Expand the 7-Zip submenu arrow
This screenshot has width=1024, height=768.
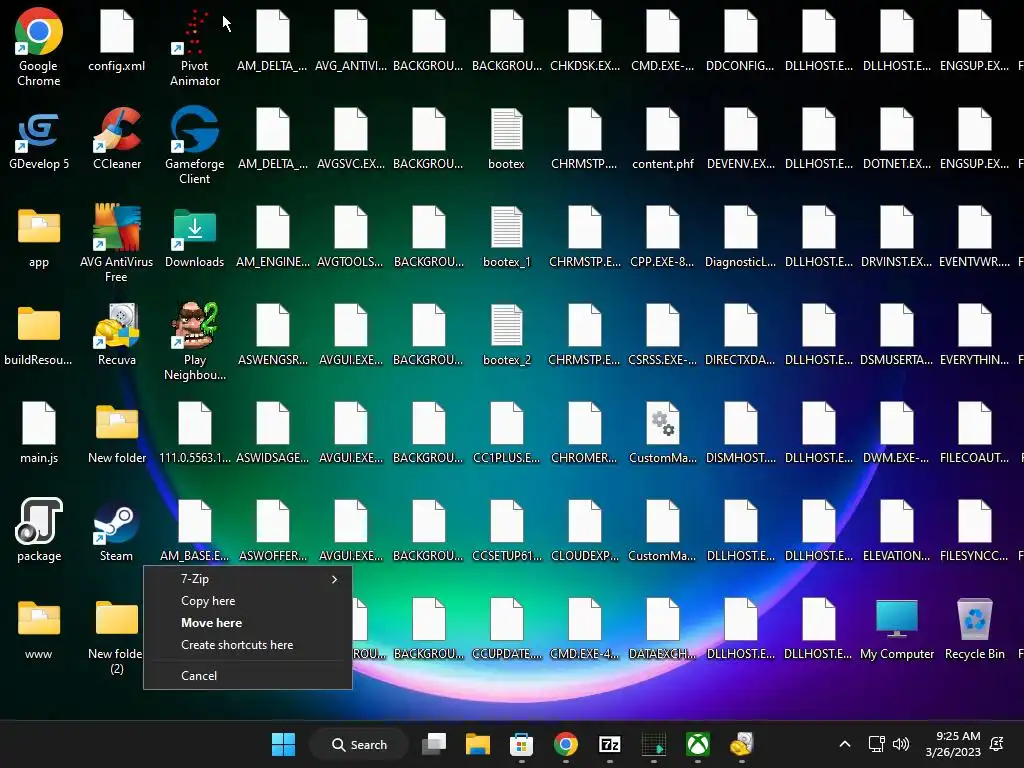point(334,579)
